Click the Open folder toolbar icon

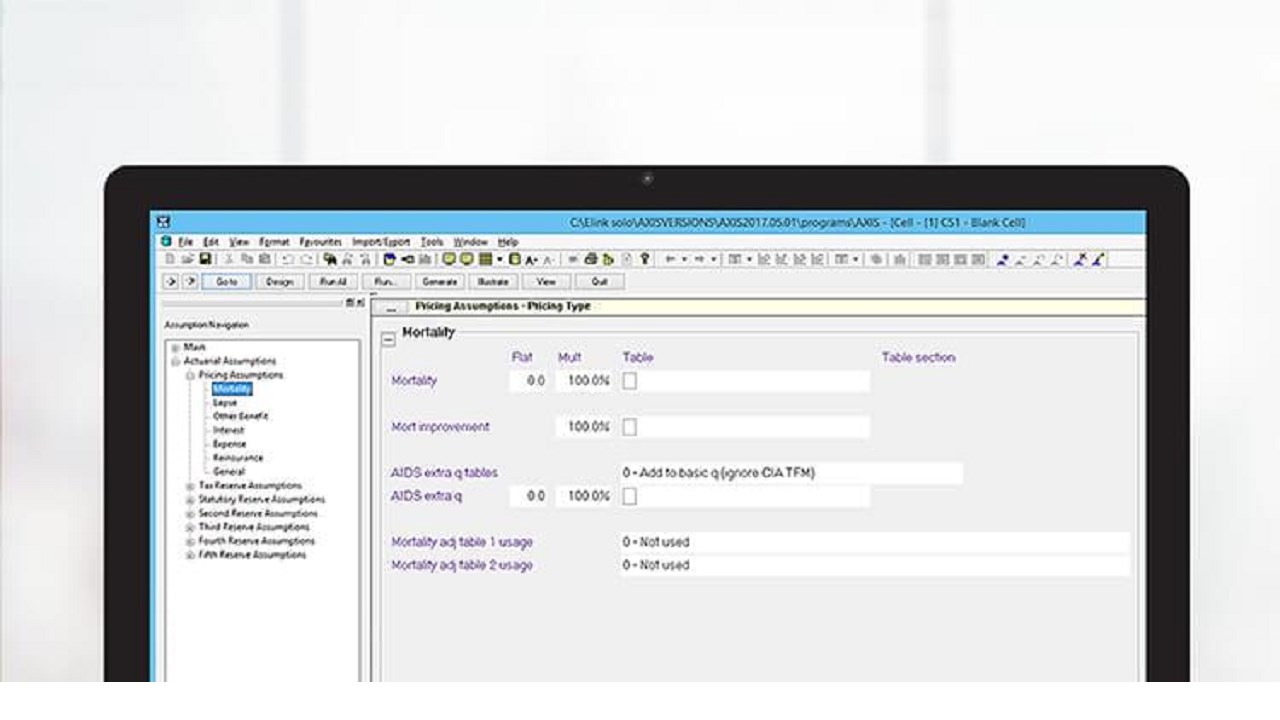pyautogui.click(x=189, y=260)
